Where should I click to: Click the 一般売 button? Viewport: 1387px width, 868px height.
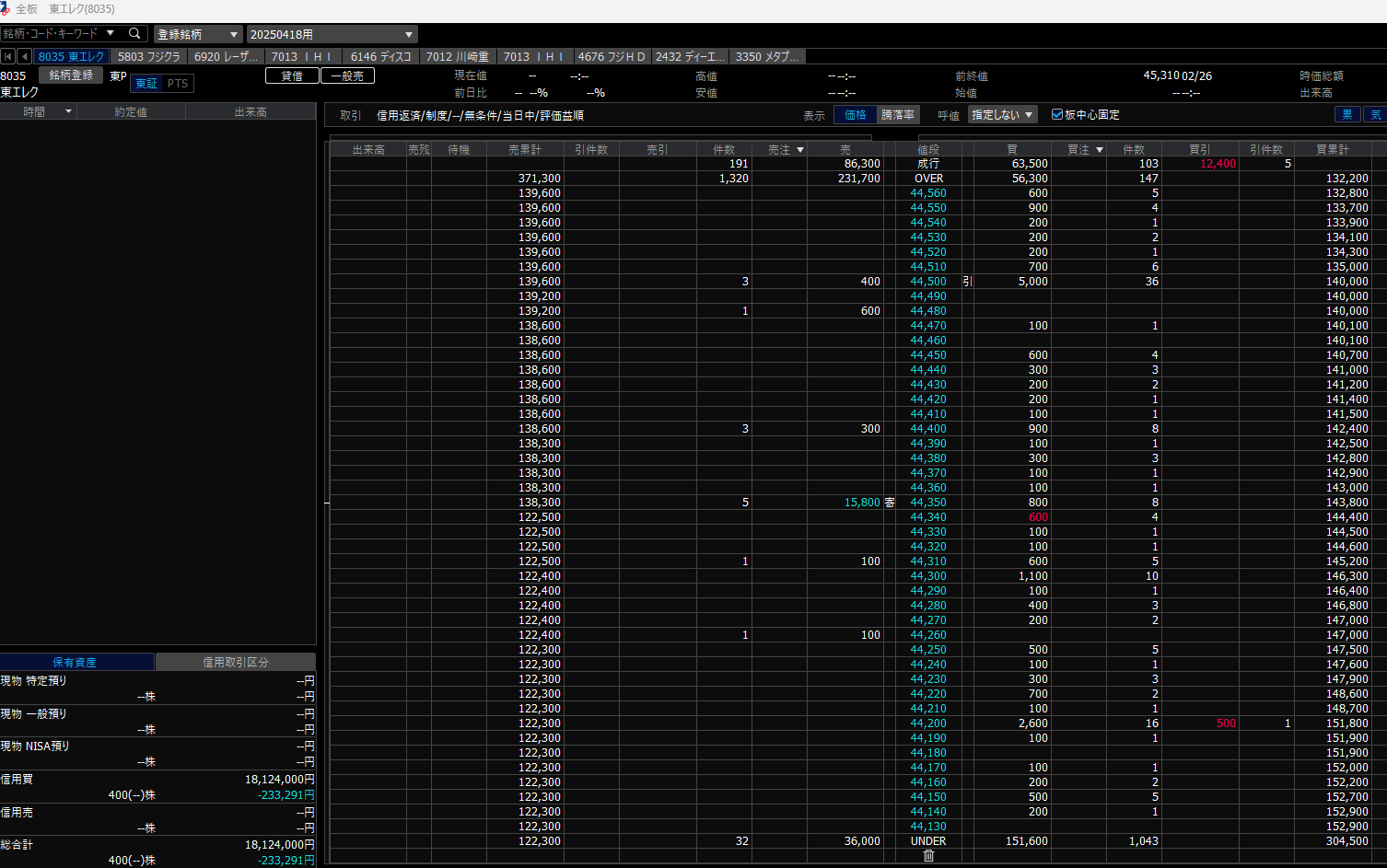tap(347, 76)
